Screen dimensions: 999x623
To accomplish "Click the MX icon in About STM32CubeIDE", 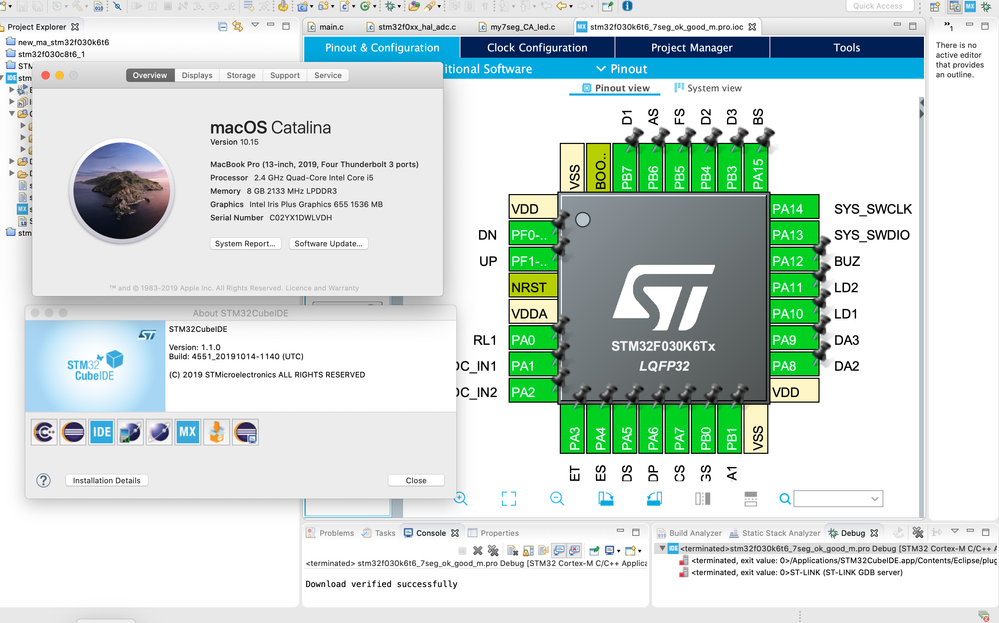I will 187,432.
